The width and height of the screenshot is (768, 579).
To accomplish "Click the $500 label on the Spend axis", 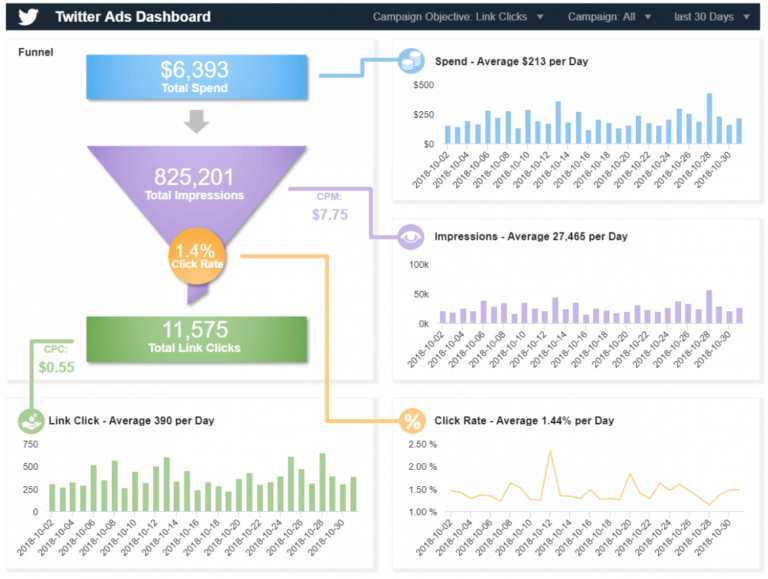I will click(x=424, y=85).
